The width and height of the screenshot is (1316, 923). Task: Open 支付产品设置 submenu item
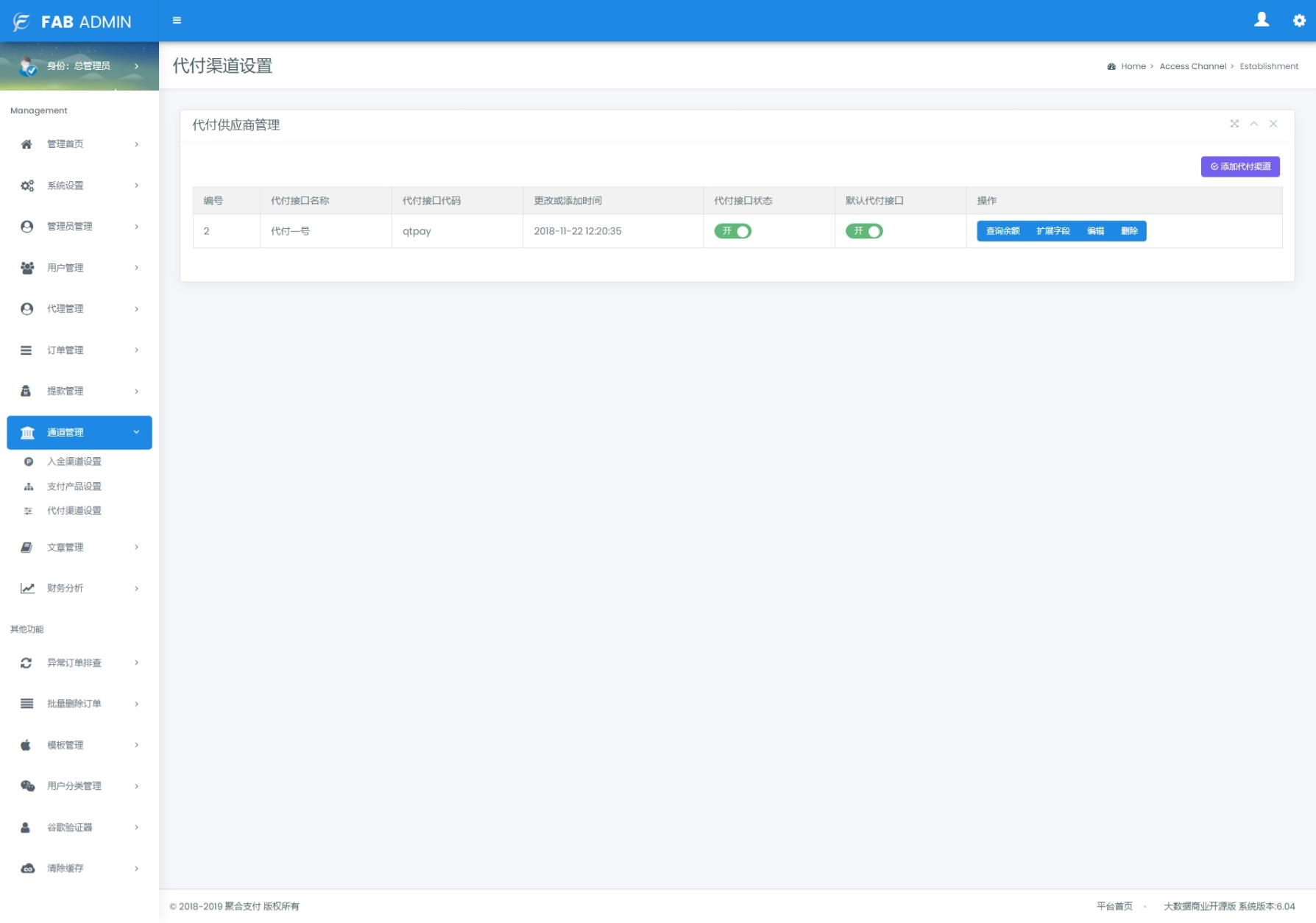pos(74,487)
